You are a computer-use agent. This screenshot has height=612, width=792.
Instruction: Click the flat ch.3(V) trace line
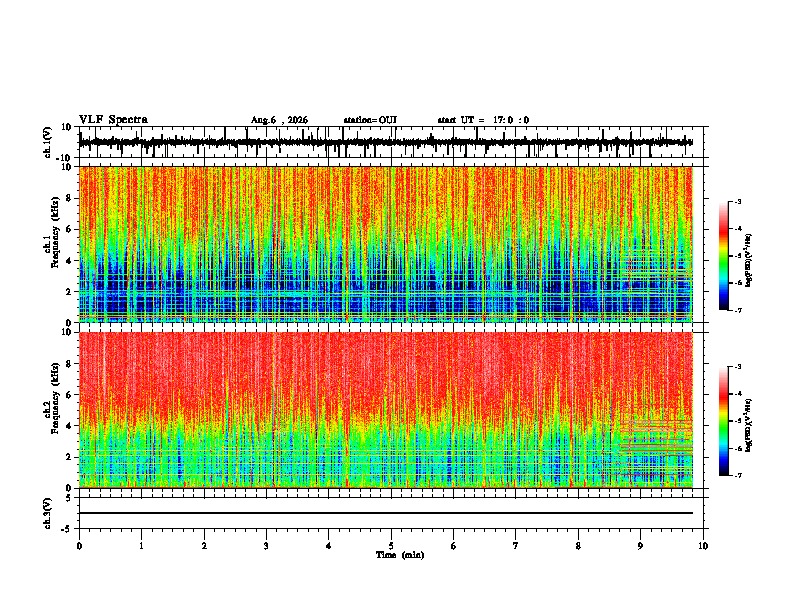[x=386, y=513]
